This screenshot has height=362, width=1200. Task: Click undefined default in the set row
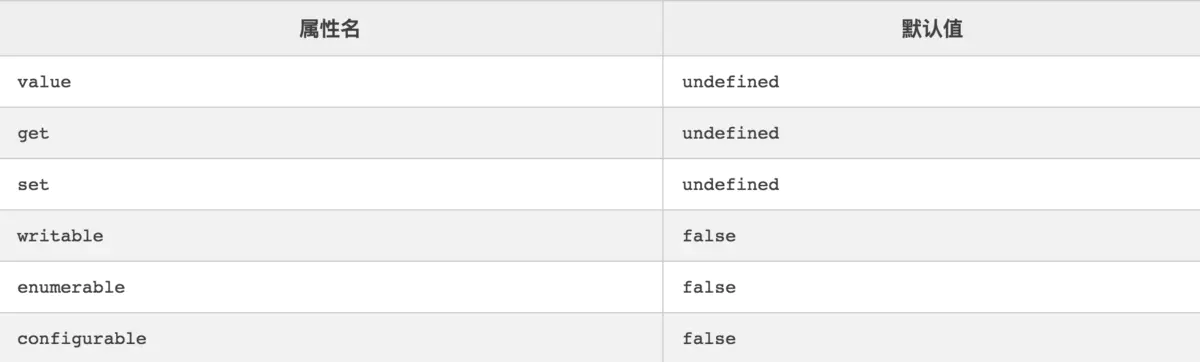(x=731, y=184)
